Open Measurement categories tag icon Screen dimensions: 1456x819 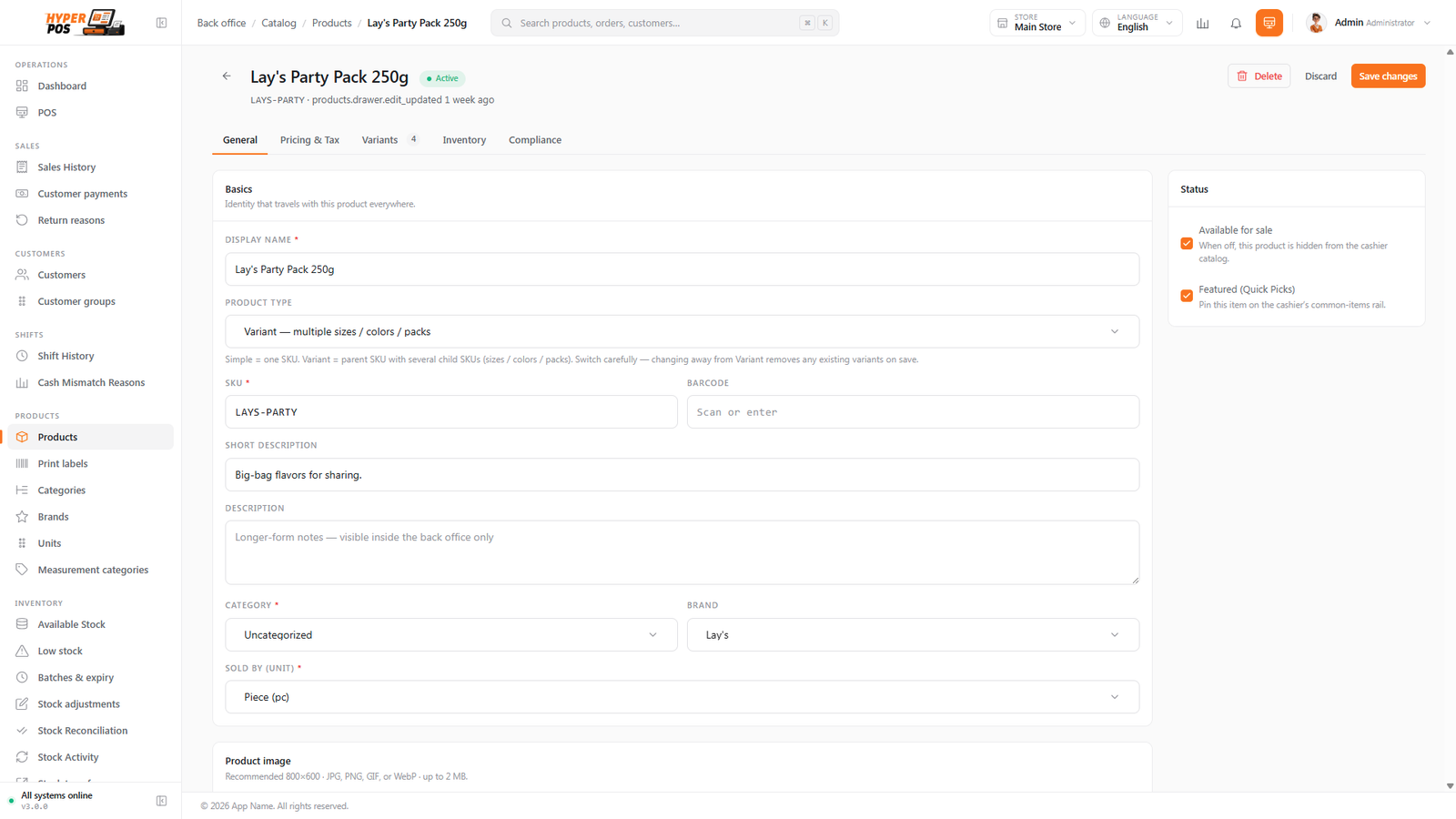coord(22,569)
